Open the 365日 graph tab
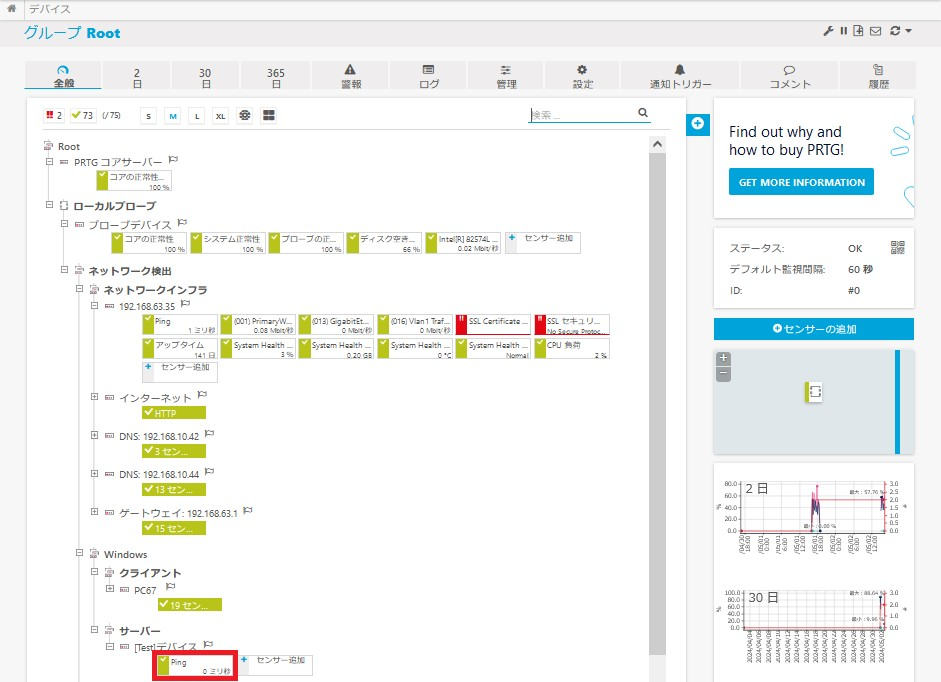 pyautogui.click(x=275, y=77)
